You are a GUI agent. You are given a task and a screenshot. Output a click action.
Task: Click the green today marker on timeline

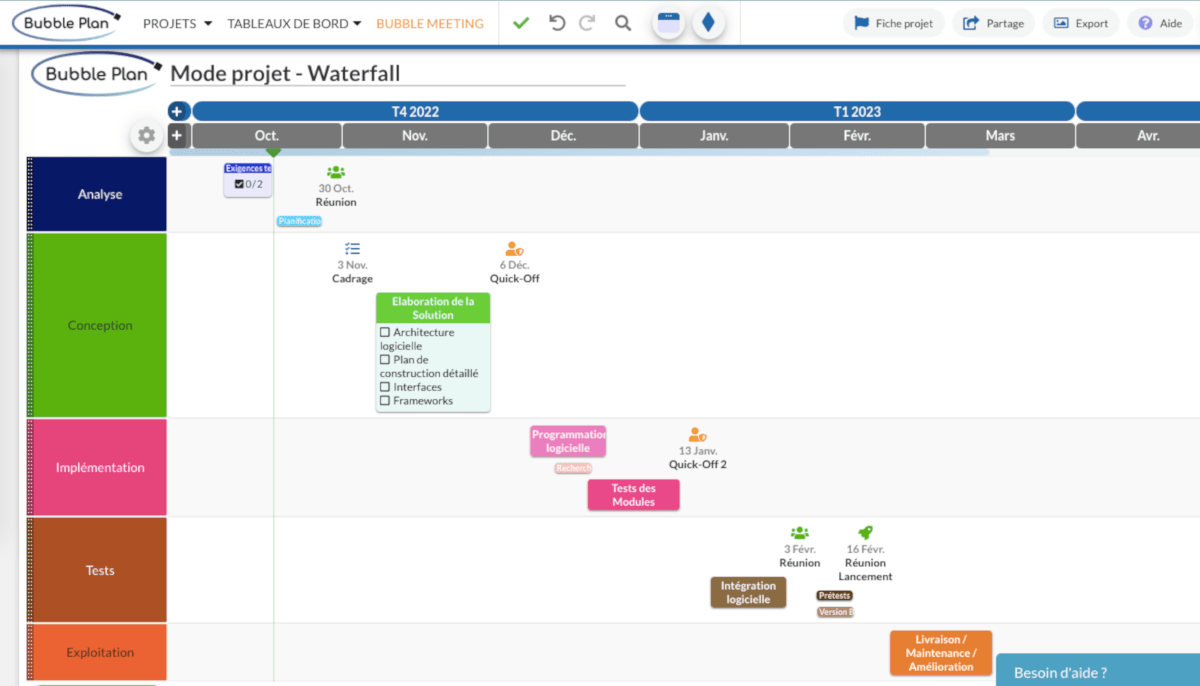click(273, 152)
